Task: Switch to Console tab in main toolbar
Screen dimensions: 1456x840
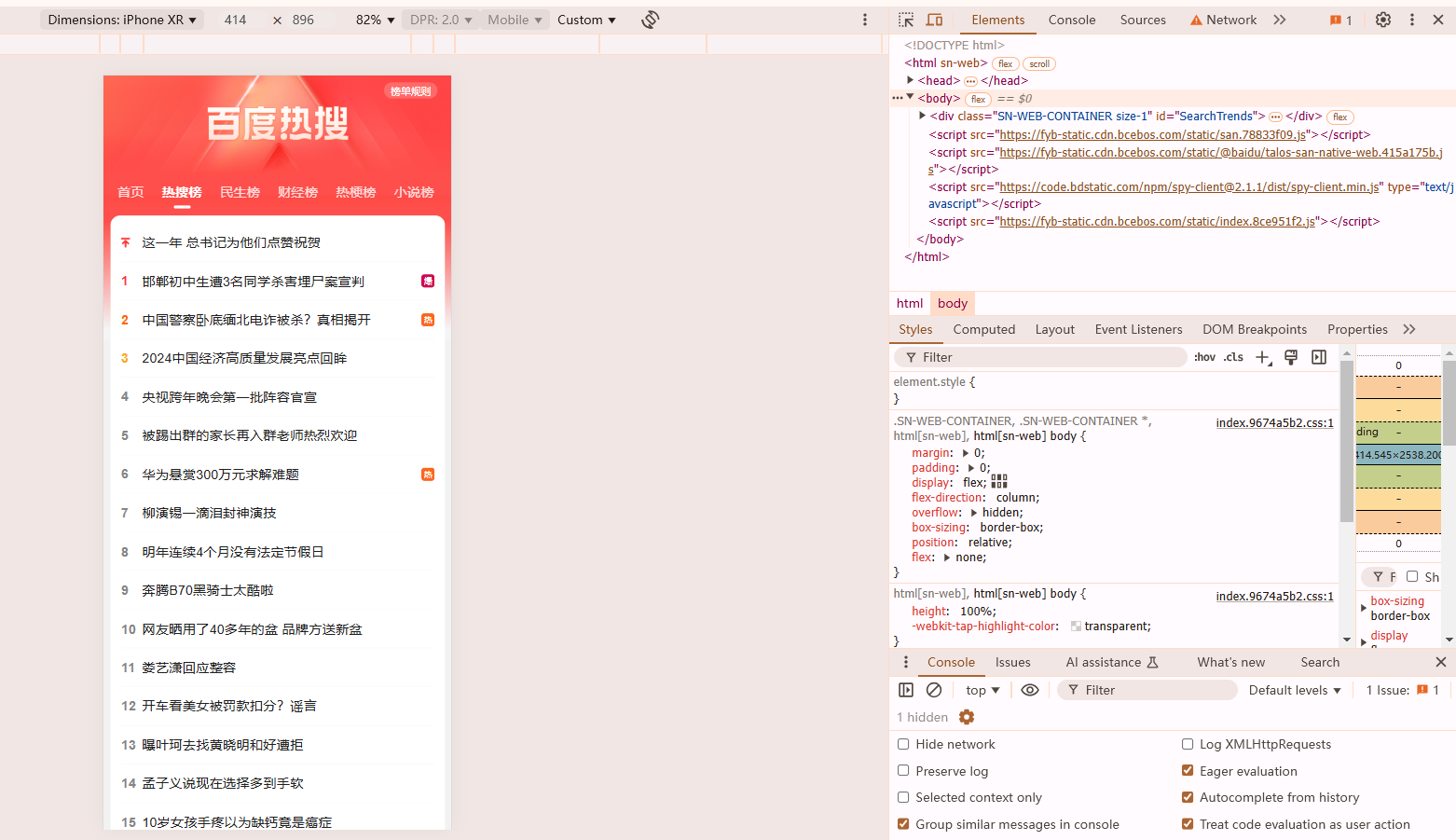Action: click(1072, 20)
